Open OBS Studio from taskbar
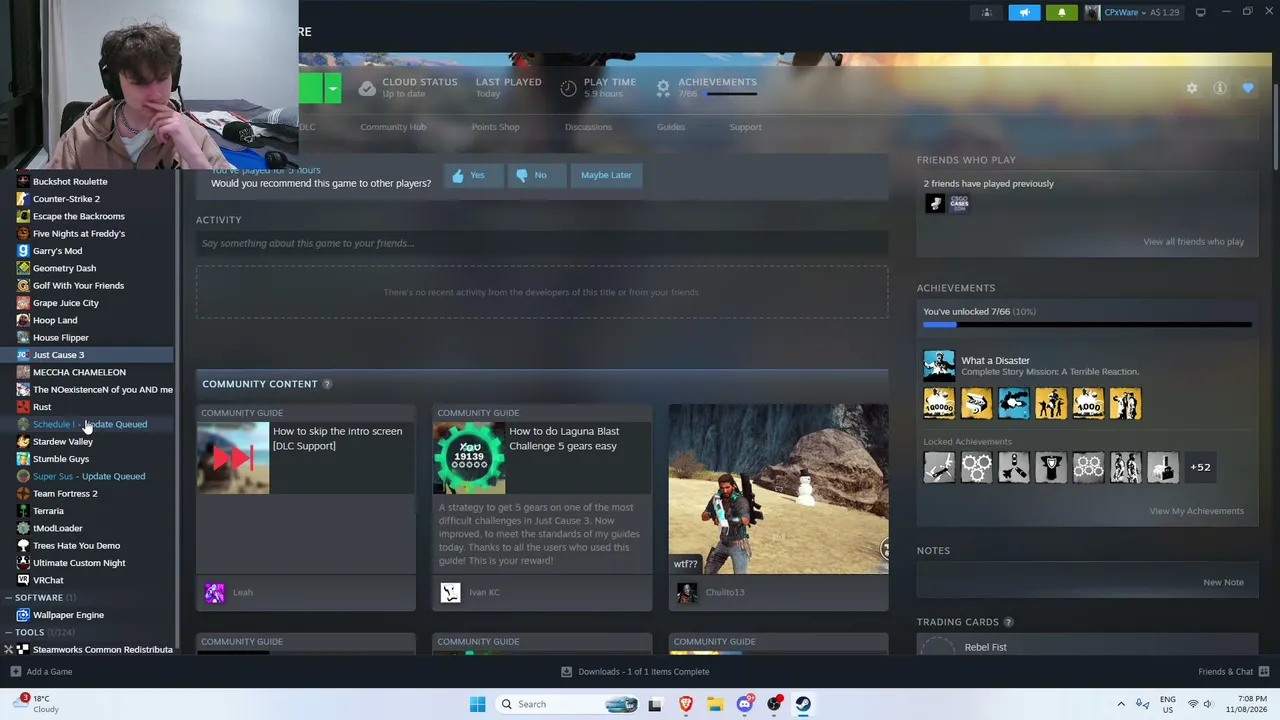 point(774,704)
